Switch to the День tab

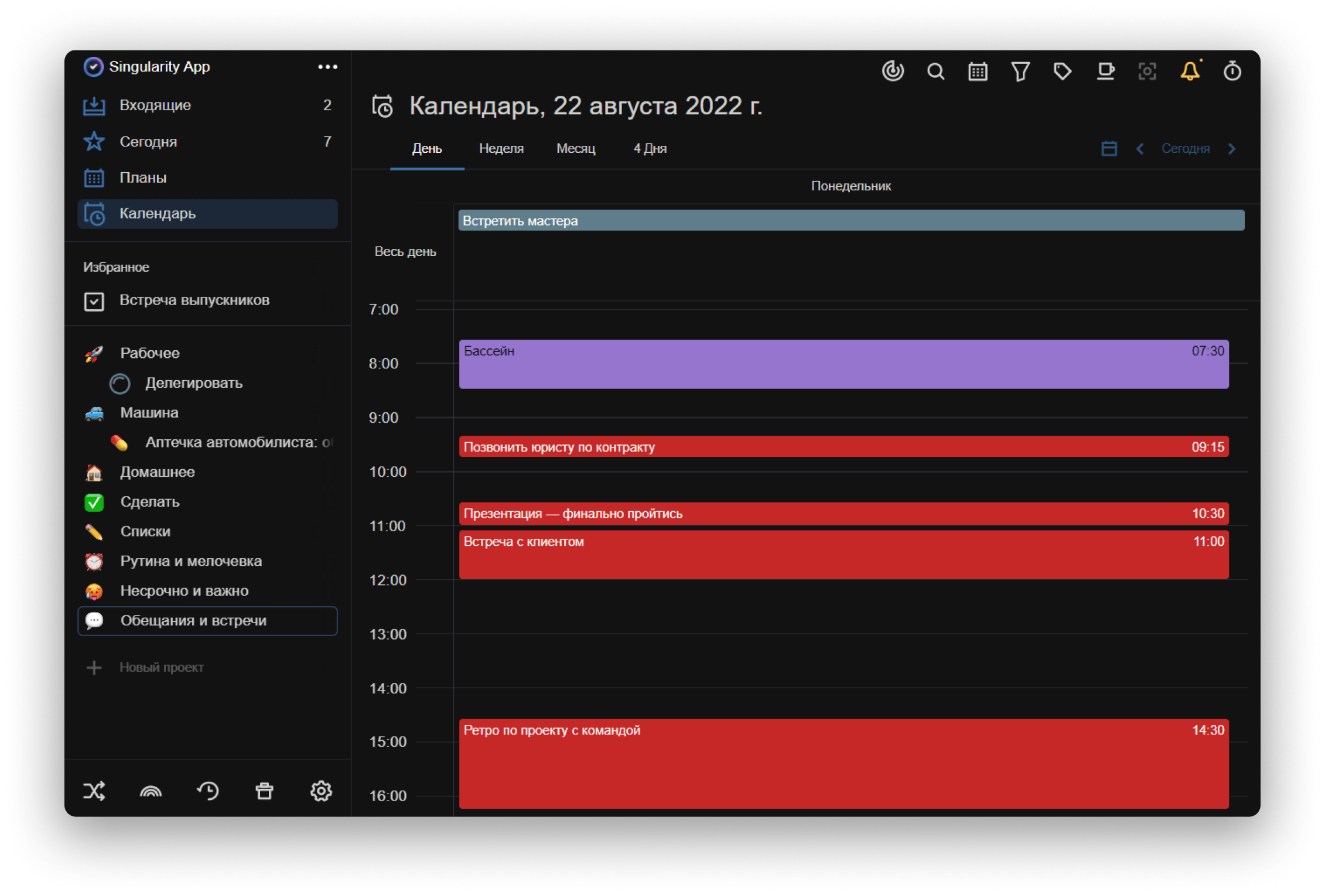pos(427,149)
